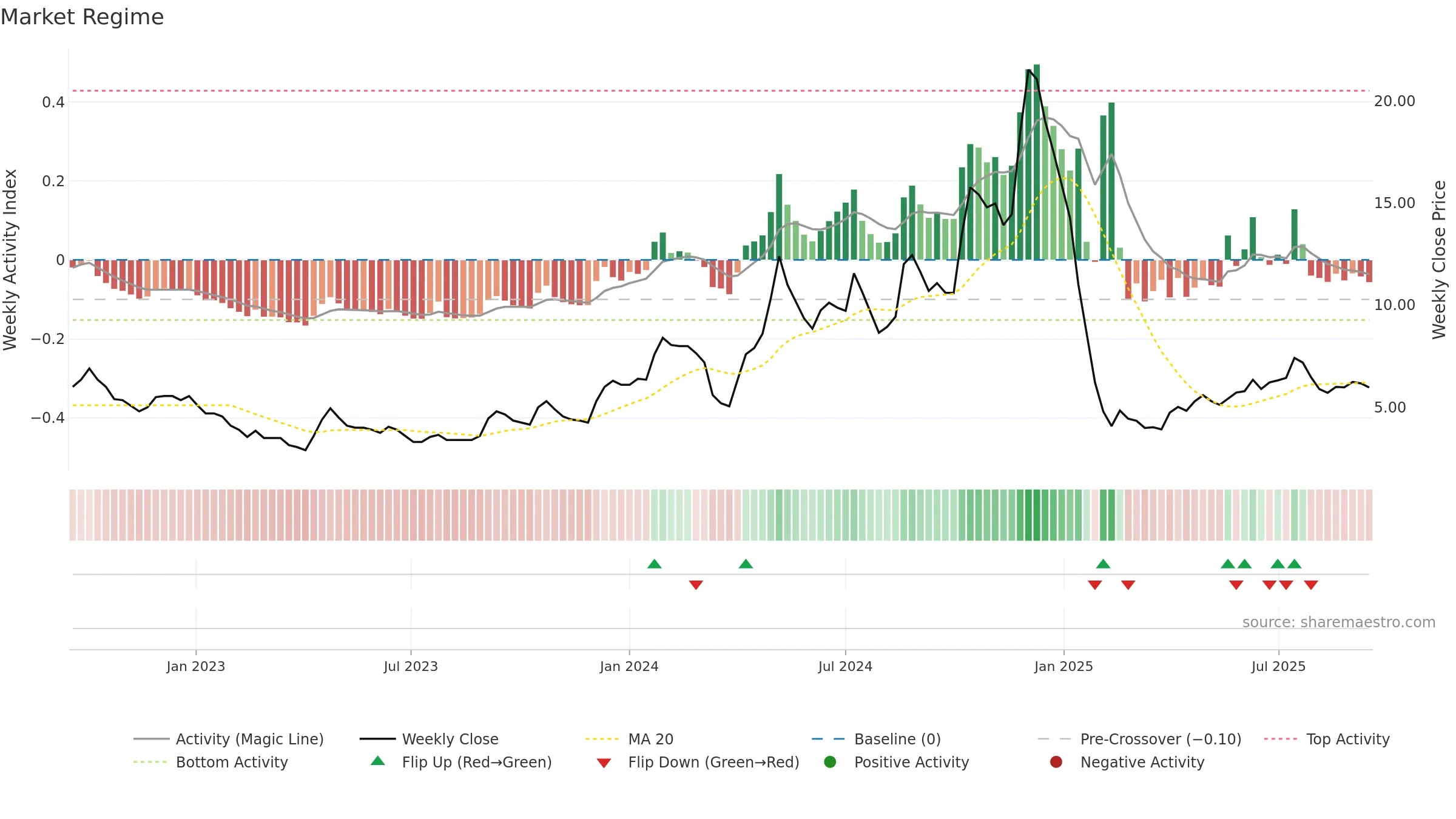The height and width of the screenshot is (819, 1456).
Task: Toggle the Pre-Crossover (−0.10) legend label
Action: [1161, 739]
